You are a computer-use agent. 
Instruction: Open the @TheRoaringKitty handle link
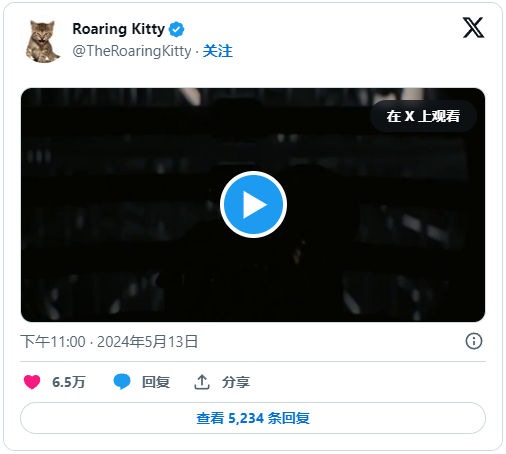tap(132, 51)
